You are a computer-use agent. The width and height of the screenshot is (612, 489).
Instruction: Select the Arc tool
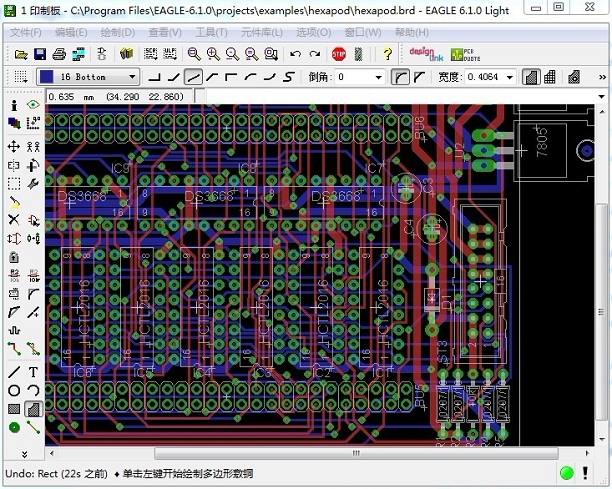pyautogui.click(x=33, y=390)
